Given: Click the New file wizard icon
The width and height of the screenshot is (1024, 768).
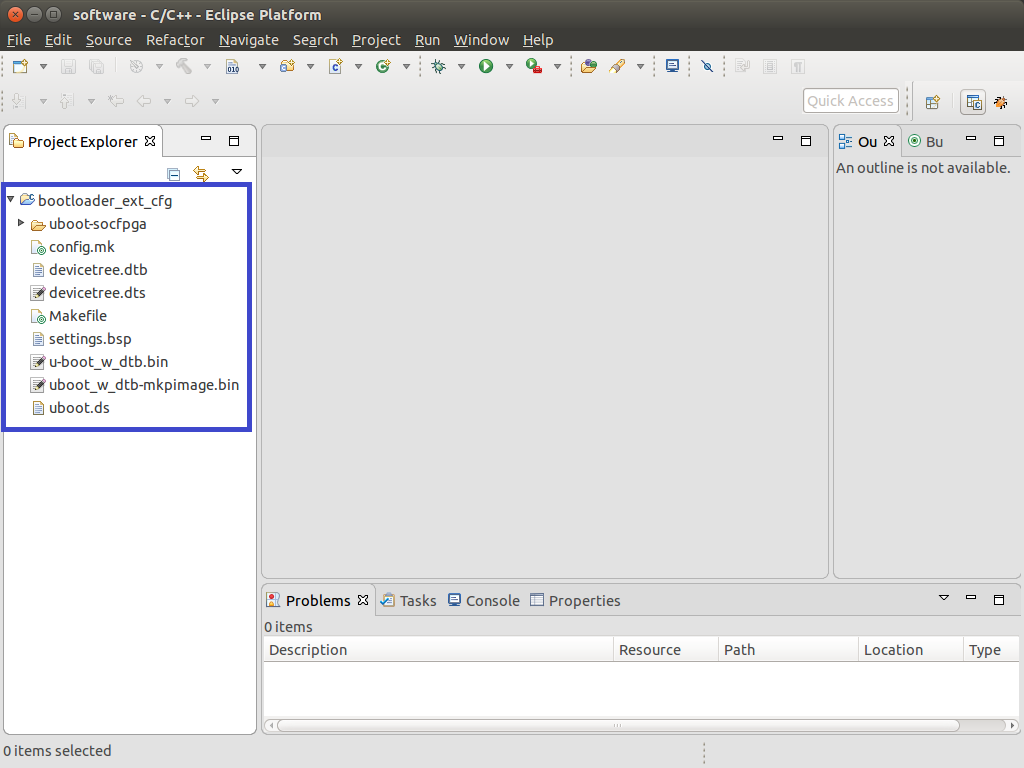Looking at the screenshot, I should [20, 67].
